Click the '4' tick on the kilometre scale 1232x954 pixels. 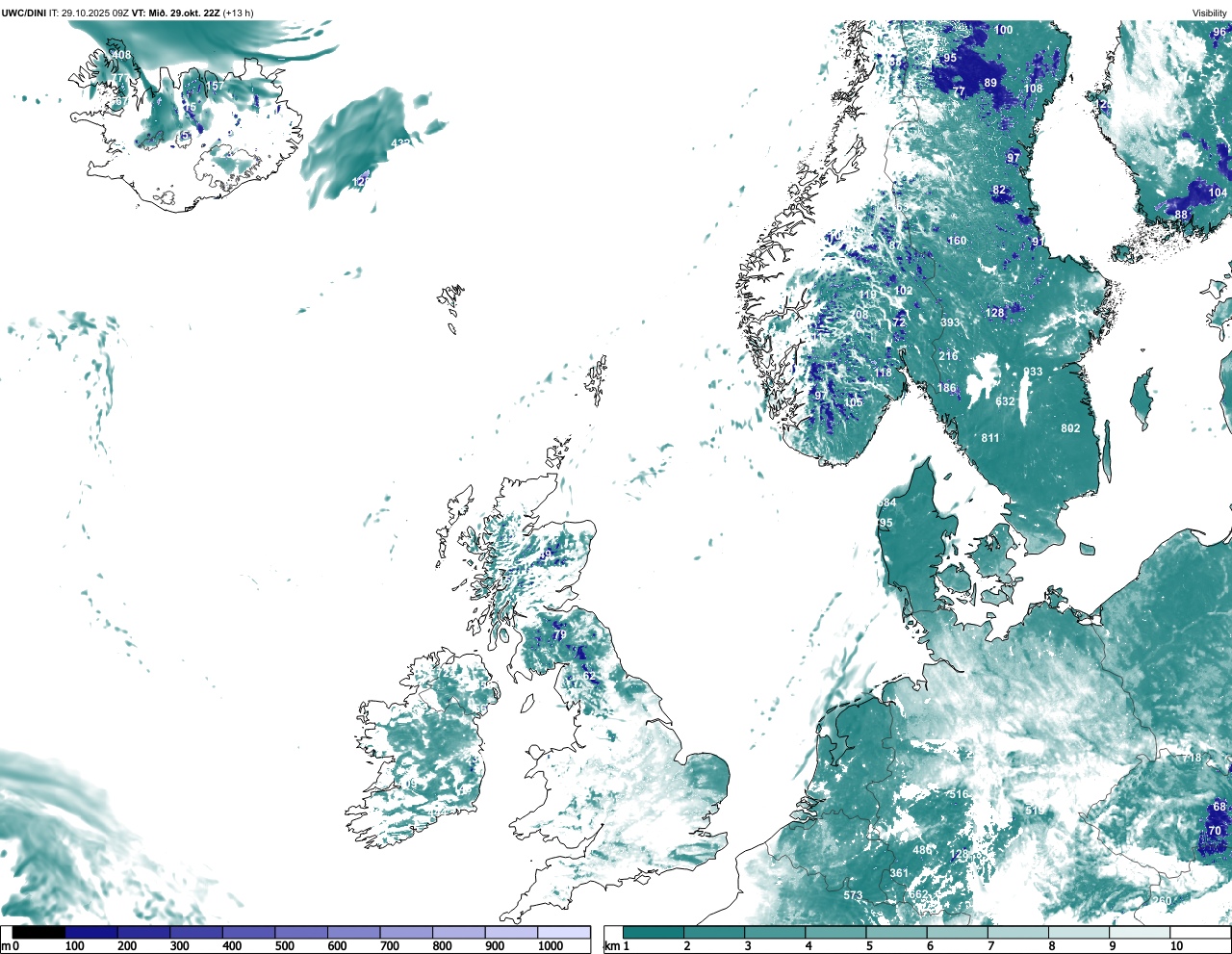pyautogui.click(x=808, y=946)
